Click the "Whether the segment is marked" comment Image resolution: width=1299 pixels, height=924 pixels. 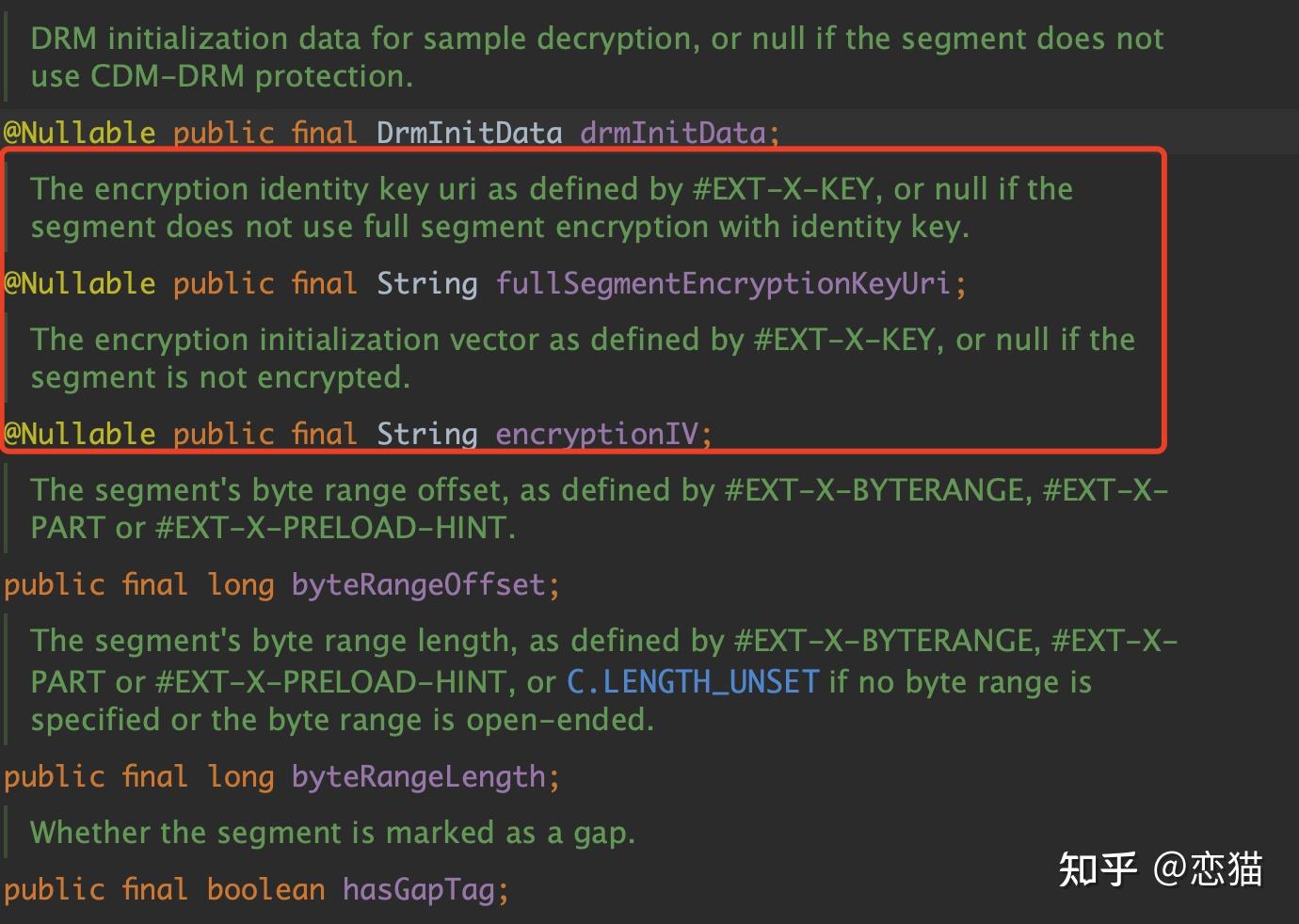click(332, 833)
